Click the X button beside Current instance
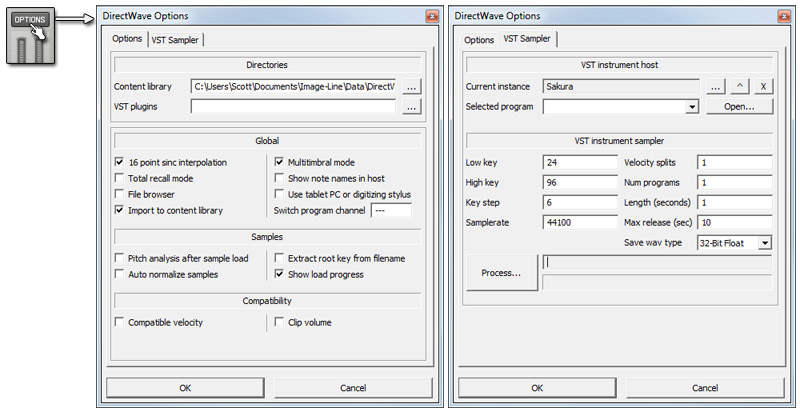The height and width of the screenshot is (412, 800). click(x=763, y=87)
